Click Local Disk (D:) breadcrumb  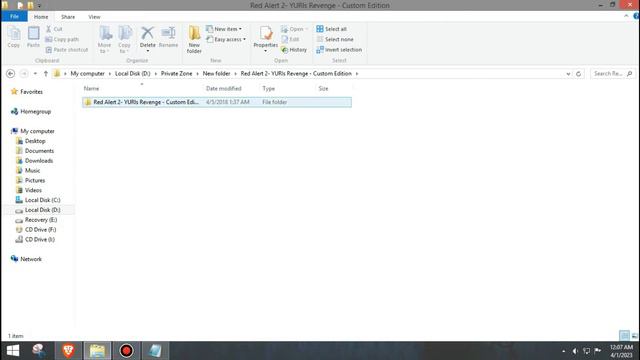pos(133,73)
